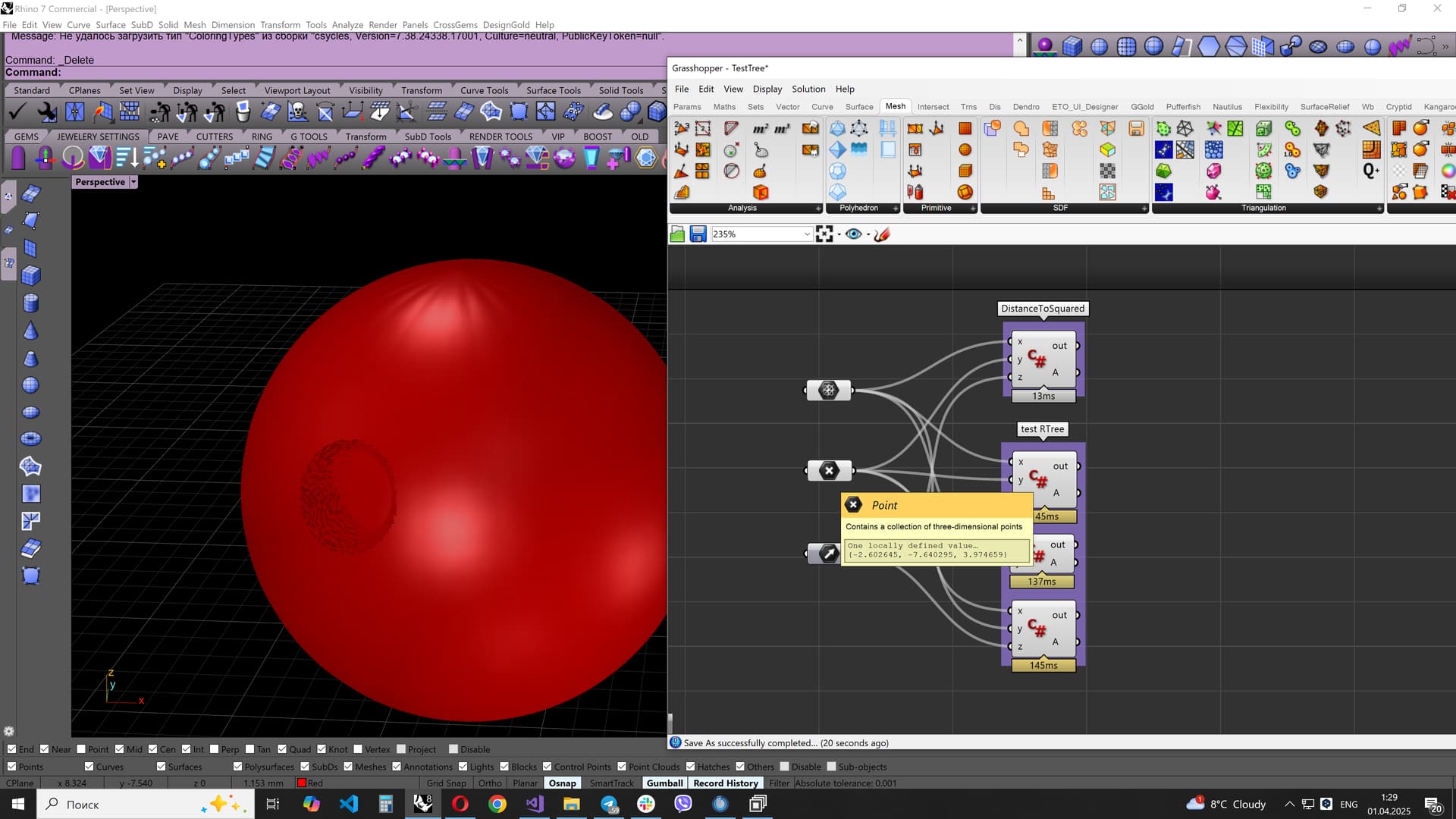
Task: Open the Perspective viewport dropdown arrow
Action: pyautogui.click(x=133, y=182)
